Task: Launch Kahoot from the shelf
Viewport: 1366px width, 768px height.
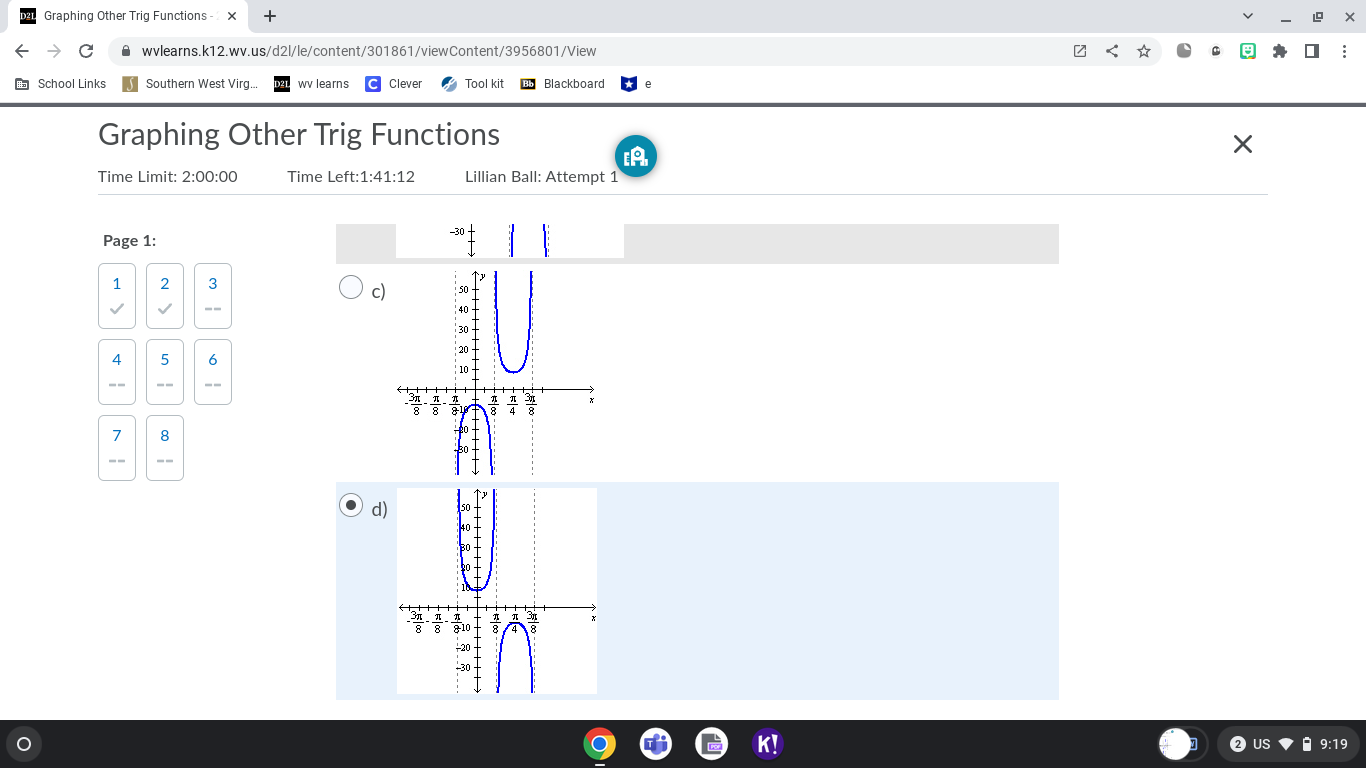Action: click(767, 744)
